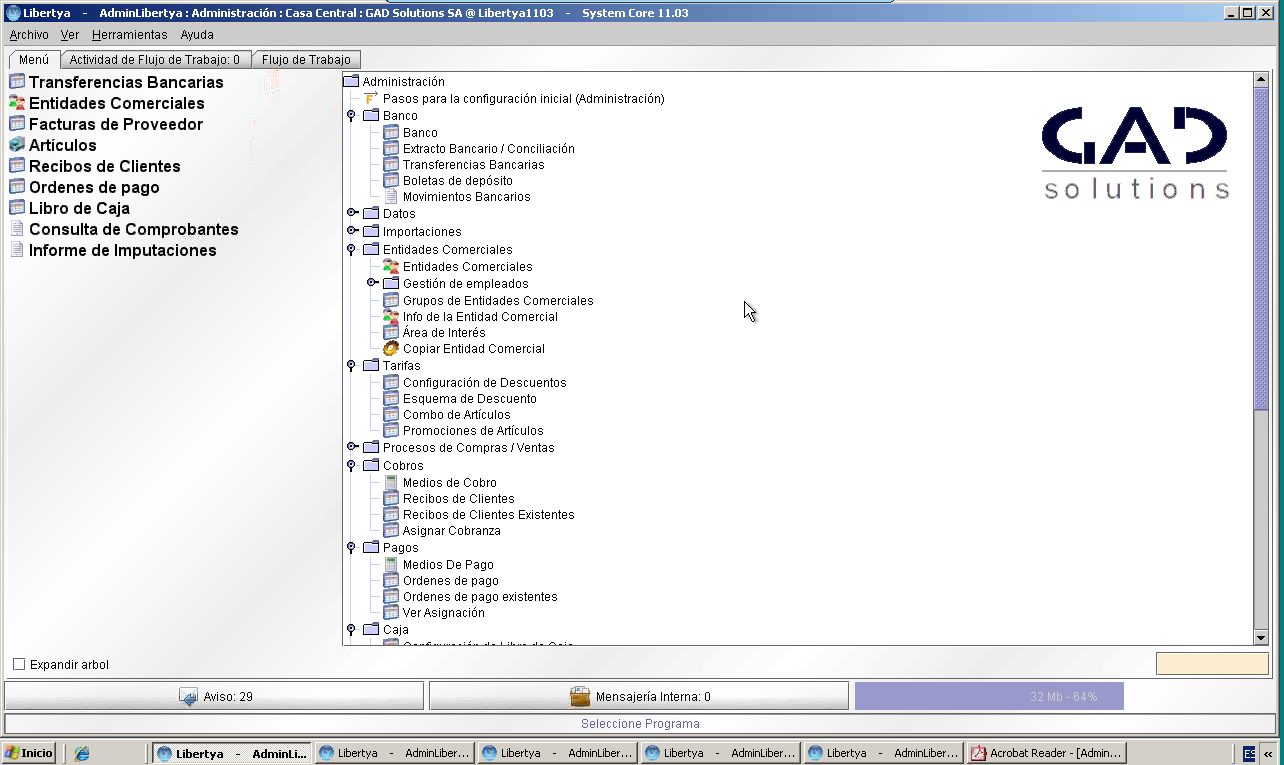This screenshot has height=765, width=1284.
Task: Click window icon beside Esquema de Descuento
Action: [391, 399]
